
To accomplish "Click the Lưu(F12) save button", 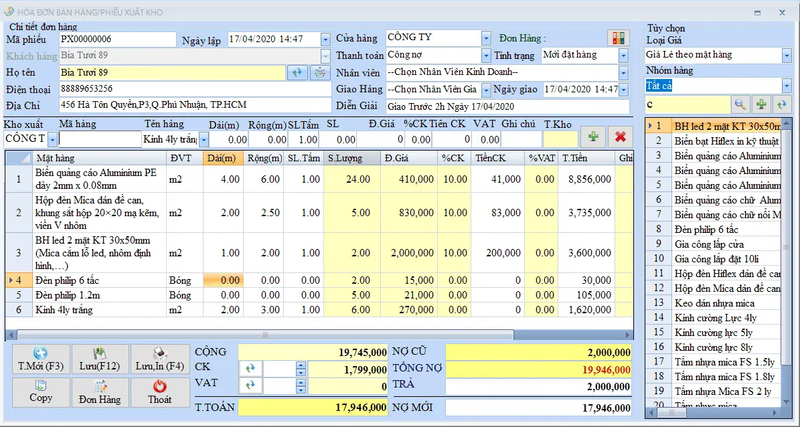I will pyautogui.click(x=98, y=359).
